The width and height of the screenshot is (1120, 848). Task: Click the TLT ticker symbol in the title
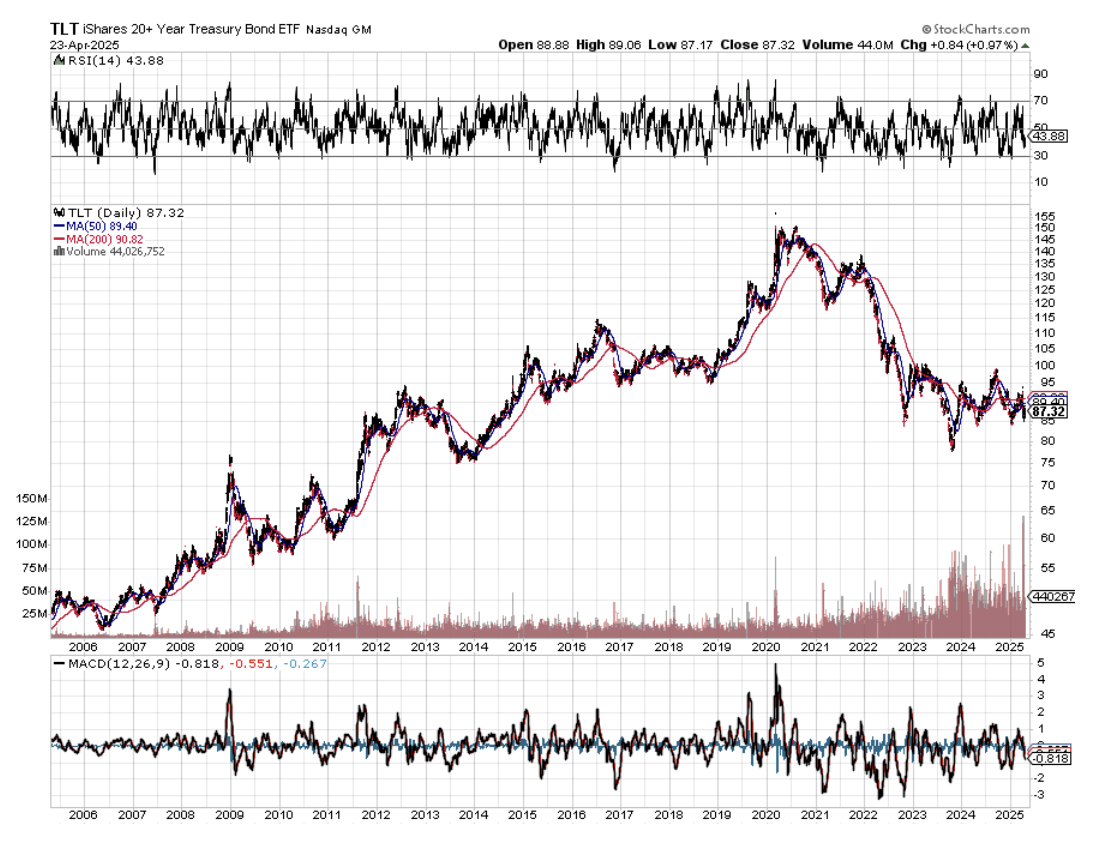(x=65, y=29)
